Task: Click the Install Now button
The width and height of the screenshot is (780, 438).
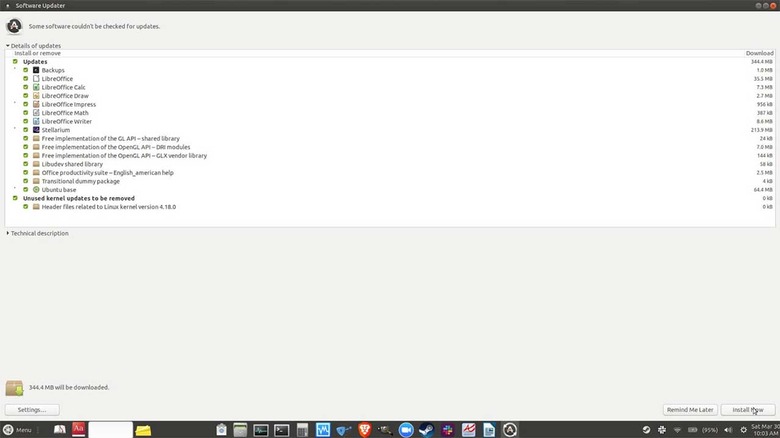Action: pos(748,410)
